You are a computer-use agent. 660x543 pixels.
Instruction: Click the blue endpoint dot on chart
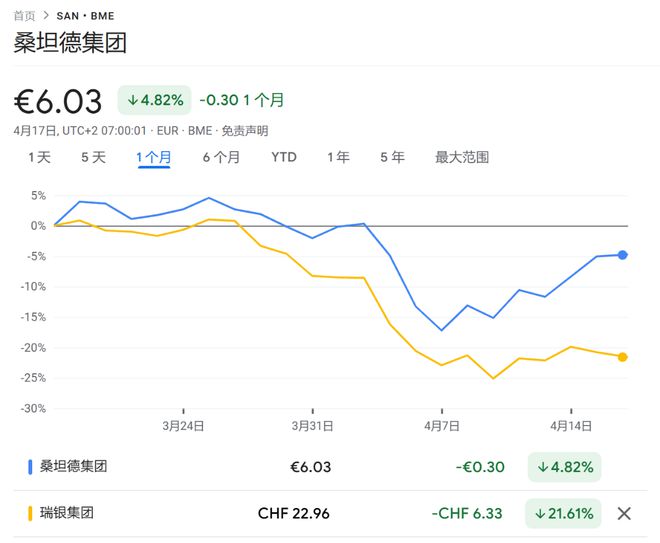pos(623,255)
